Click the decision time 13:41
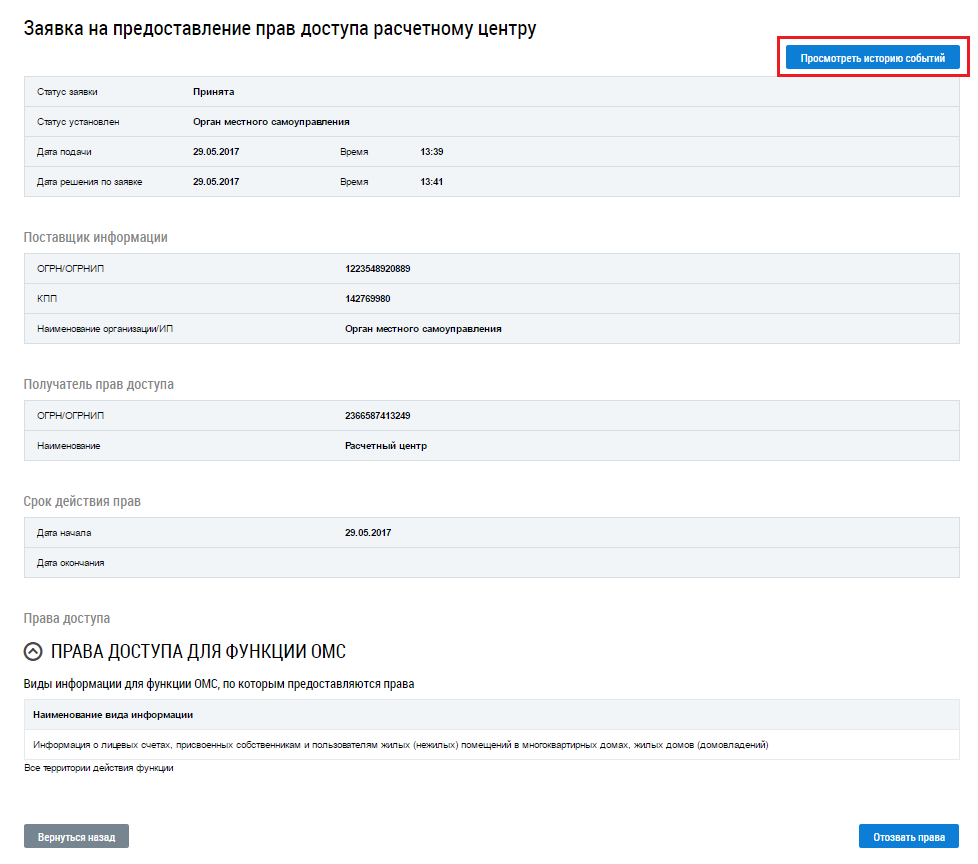The image size is (978, 864). click(x=431, y=182)
